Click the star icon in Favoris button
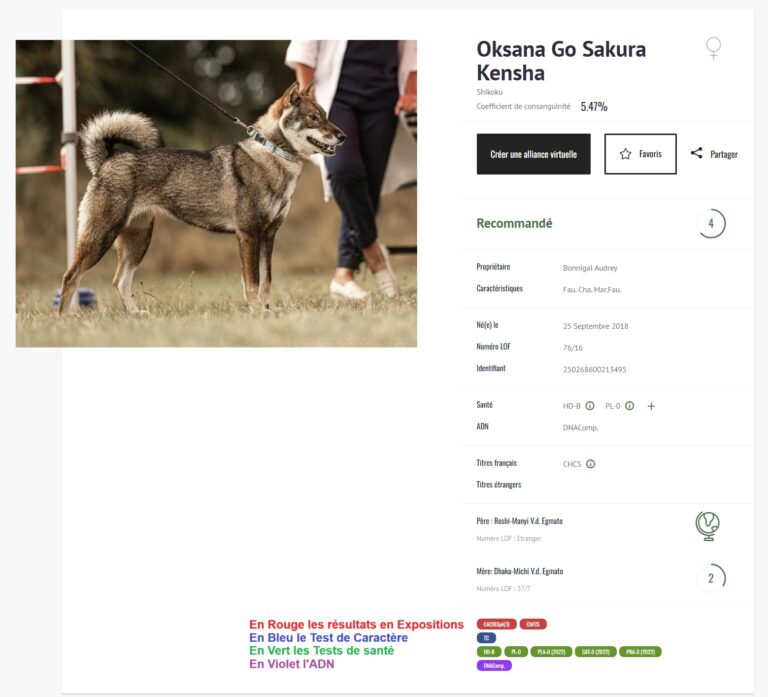This screenshot has width=768, height=697. pyautogui.click(x=625, y=154)
